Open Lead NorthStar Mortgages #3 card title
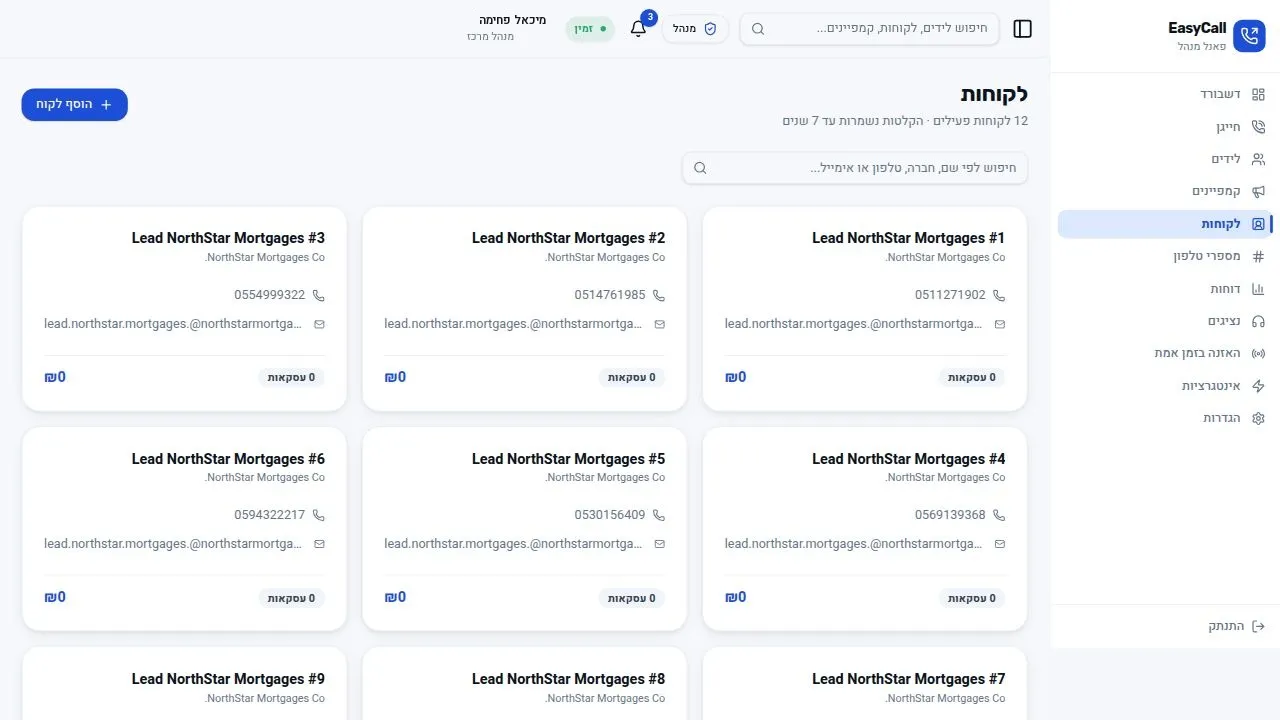 click(228, 238)
